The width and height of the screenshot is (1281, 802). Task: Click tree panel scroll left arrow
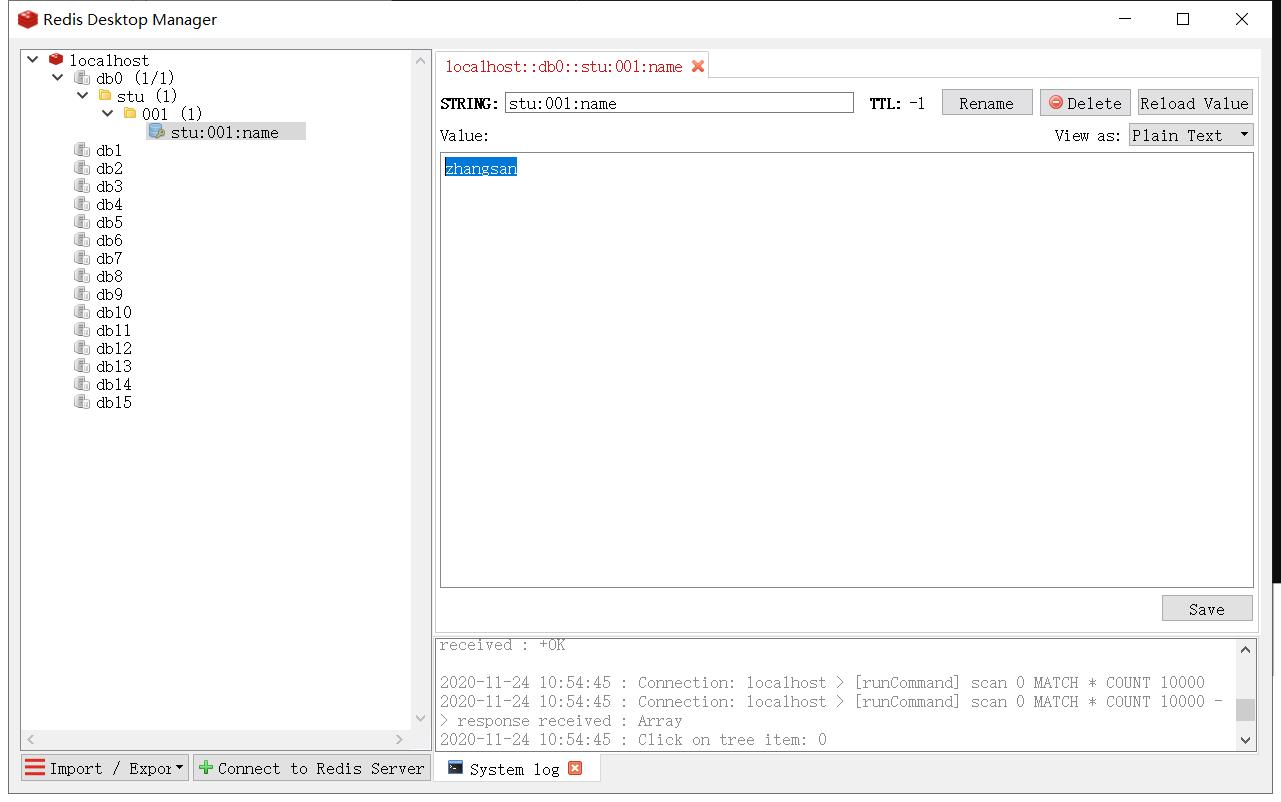pyautogui.click(x=30, y=739)
